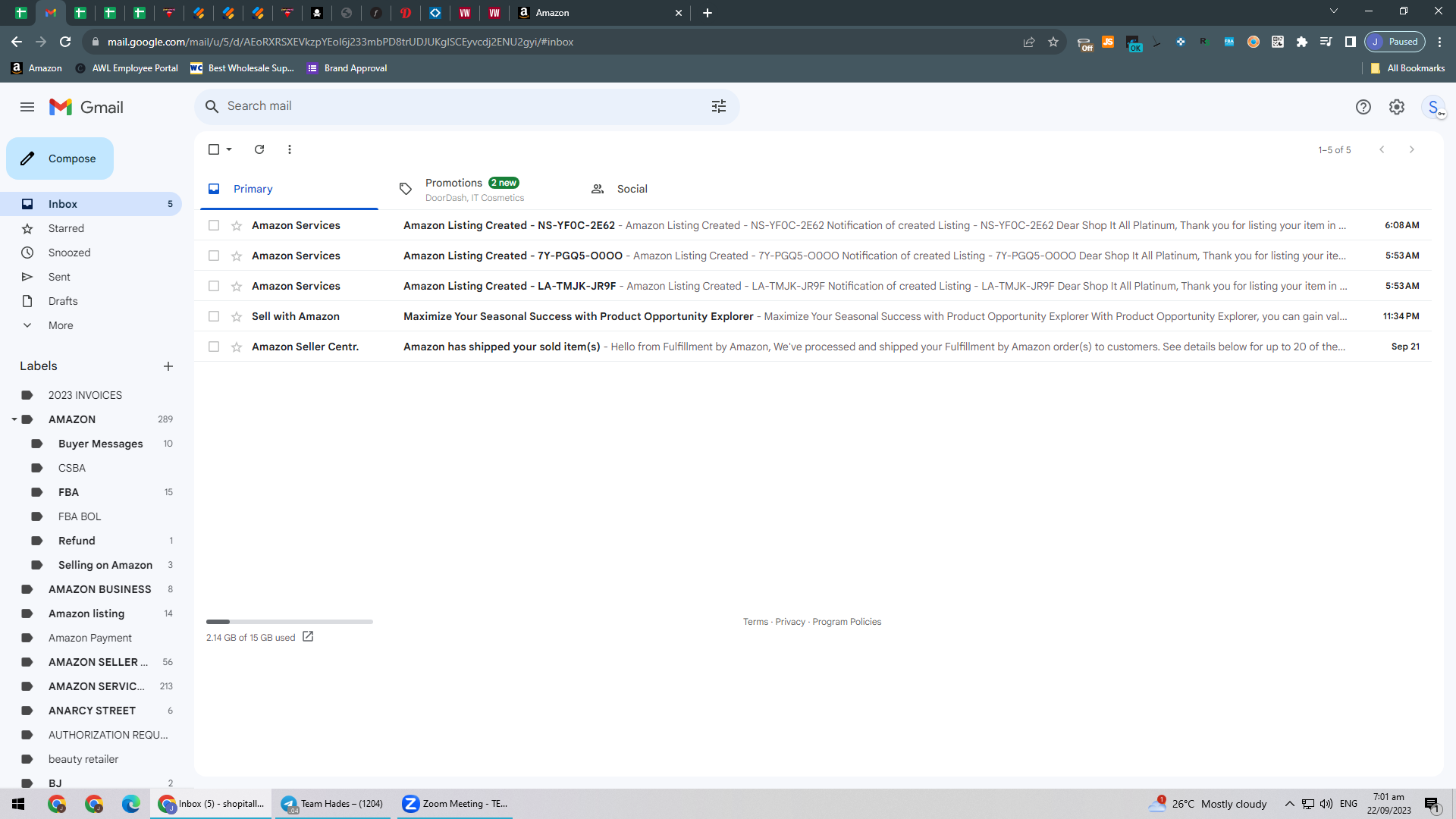Select the Amazon Seller Central email checkbox
1456x819 pixels.
coord(214,347)
